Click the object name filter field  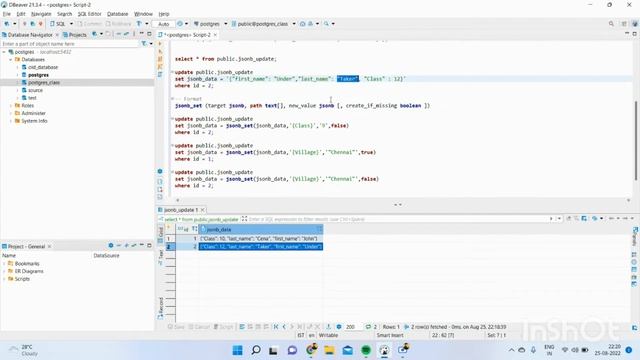click(x=69, y=44)
